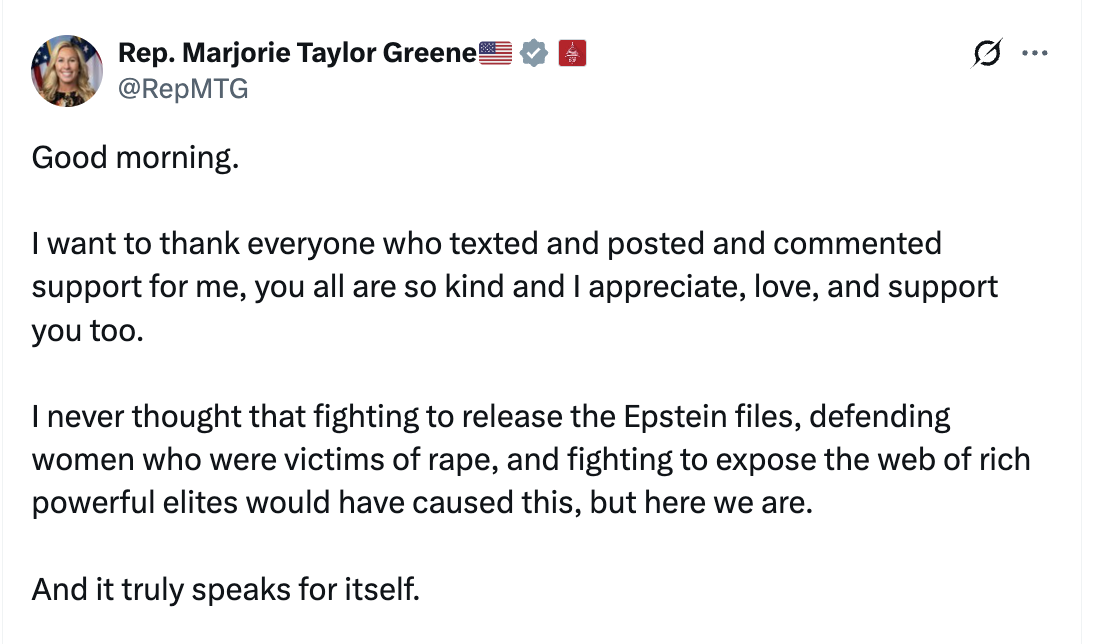Click the Grok icon on the post
The width and height of the screenshot is (1110, 644).
pyautogui.click(x=987, y=55)
